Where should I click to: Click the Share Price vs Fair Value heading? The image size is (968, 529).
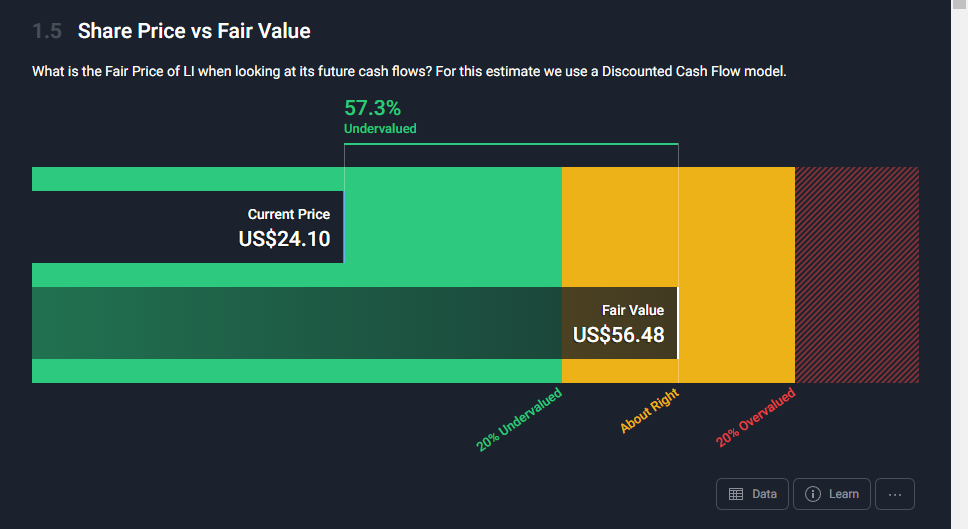pyautogui.click(x=194, y=31)
